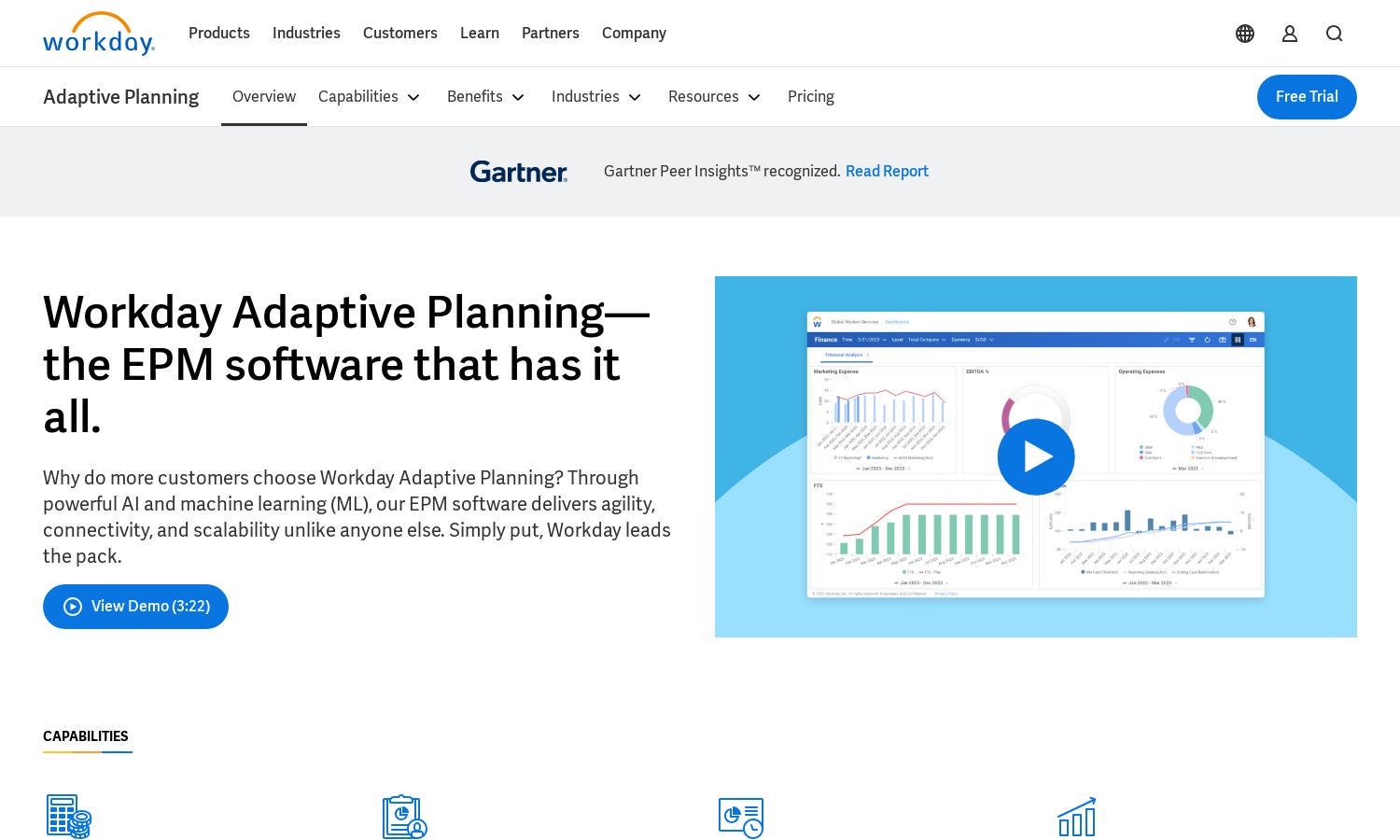
Task: Click the Gartner Peer Insights recognized text
Action: coord(722,172)
